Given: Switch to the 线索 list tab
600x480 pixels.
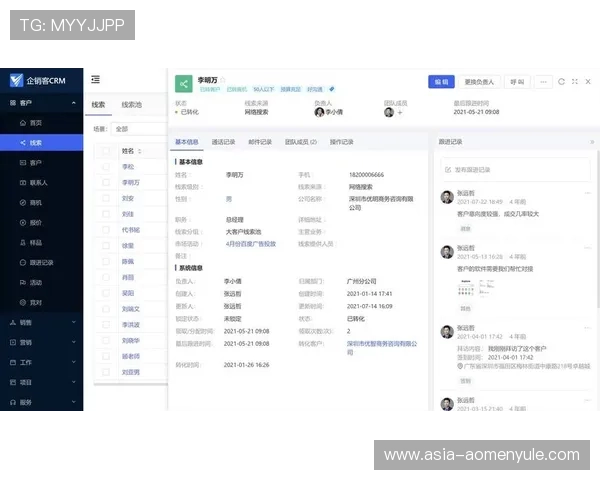Looking at the screenshot, I should click(98, 104).
